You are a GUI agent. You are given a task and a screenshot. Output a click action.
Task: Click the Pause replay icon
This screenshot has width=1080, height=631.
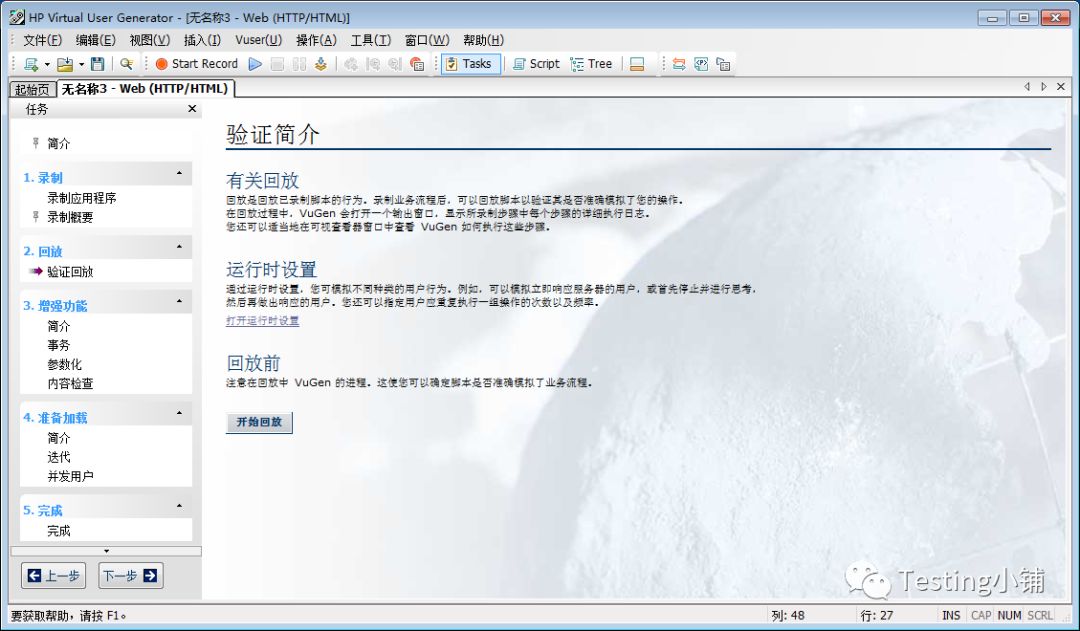[299, 64]
